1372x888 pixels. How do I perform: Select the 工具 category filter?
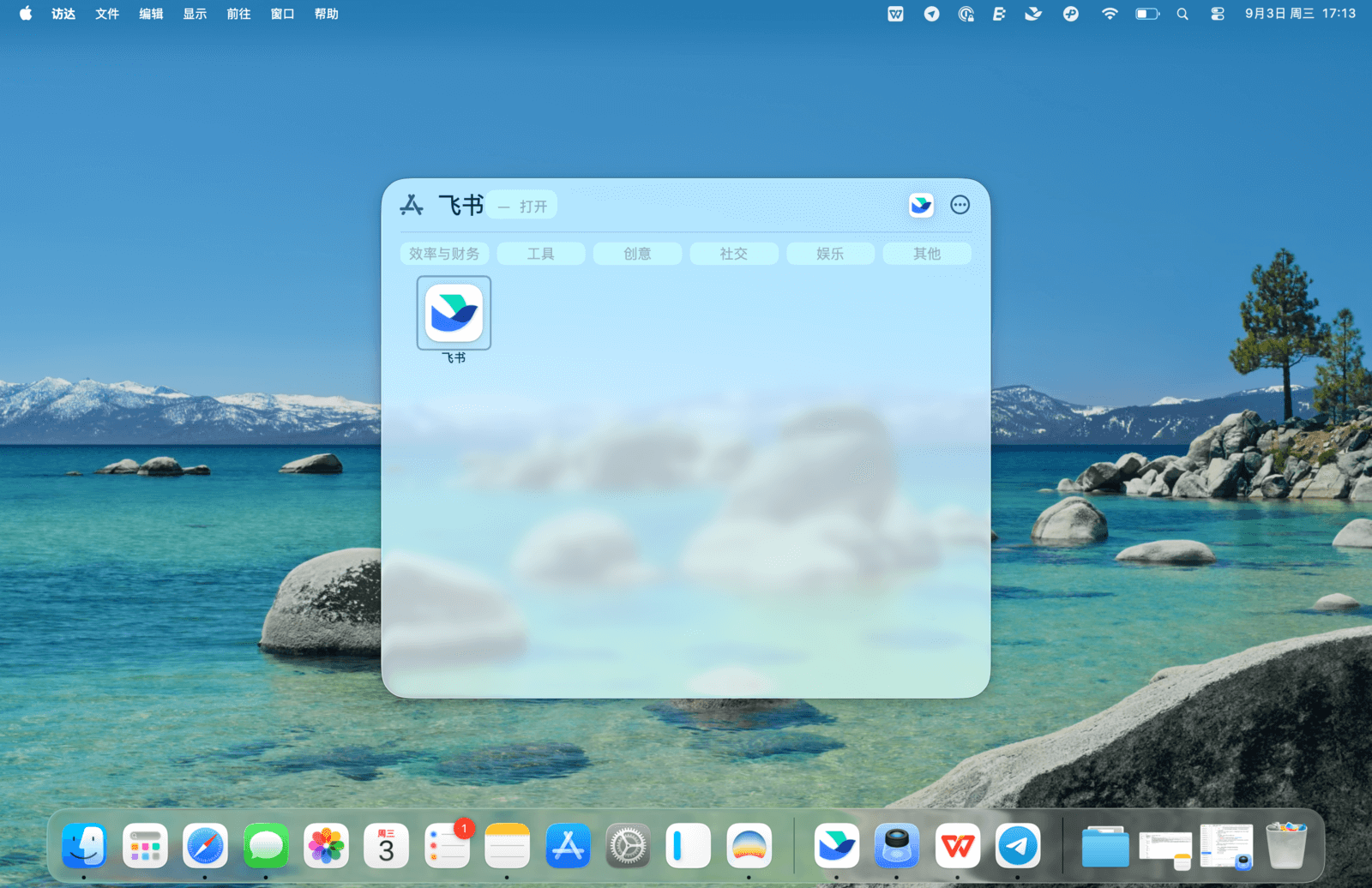click(541, 254)
